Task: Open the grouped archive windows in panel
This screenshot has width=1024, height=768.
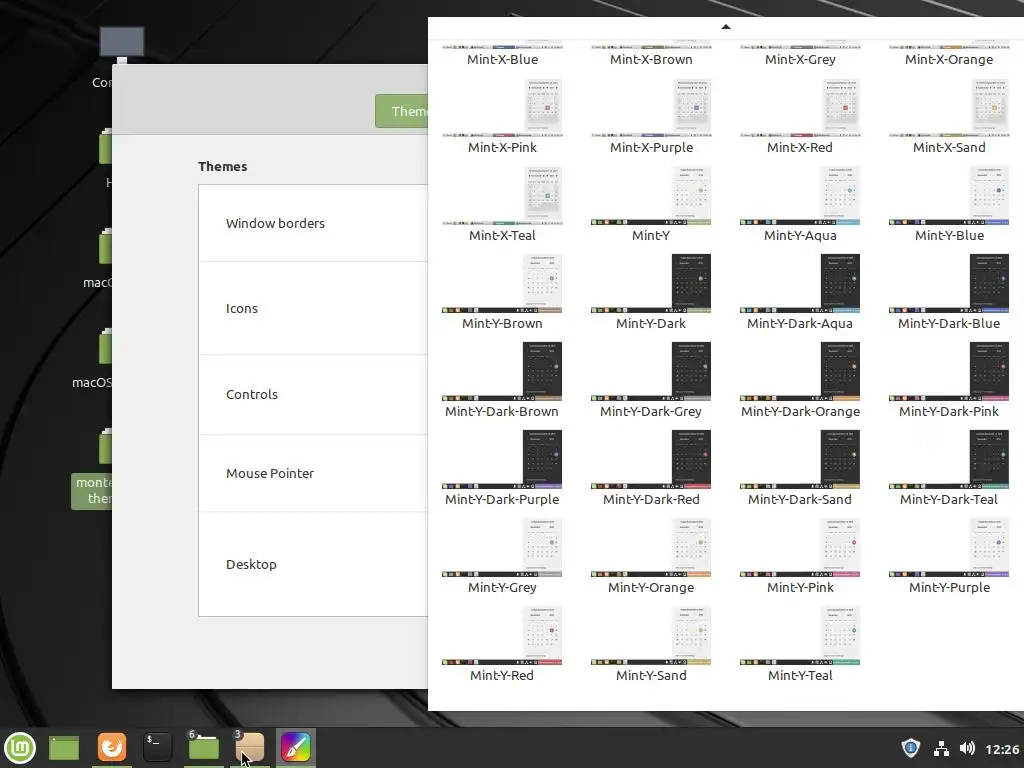Action: 249,747
